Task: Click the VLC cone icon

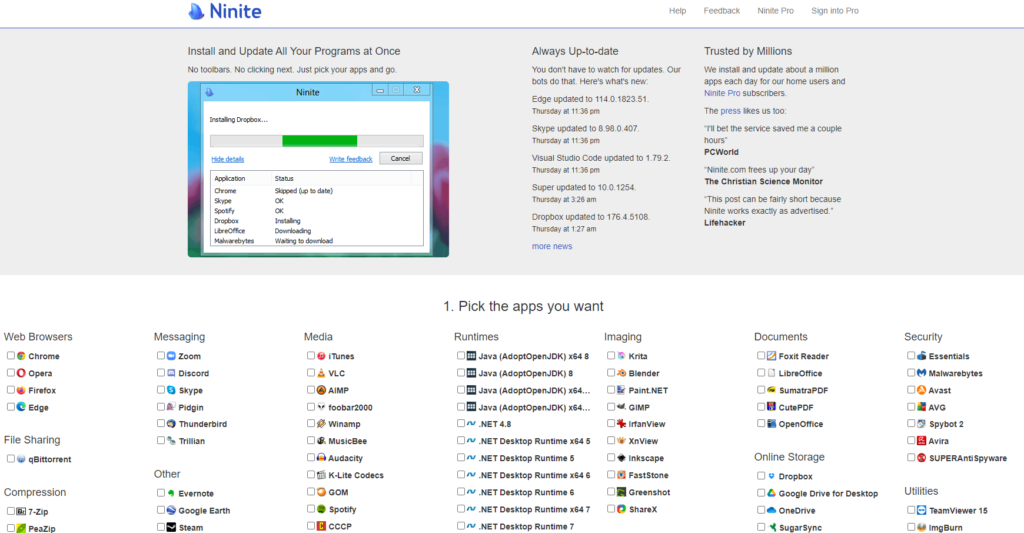Action: click(x=321, y=373)
